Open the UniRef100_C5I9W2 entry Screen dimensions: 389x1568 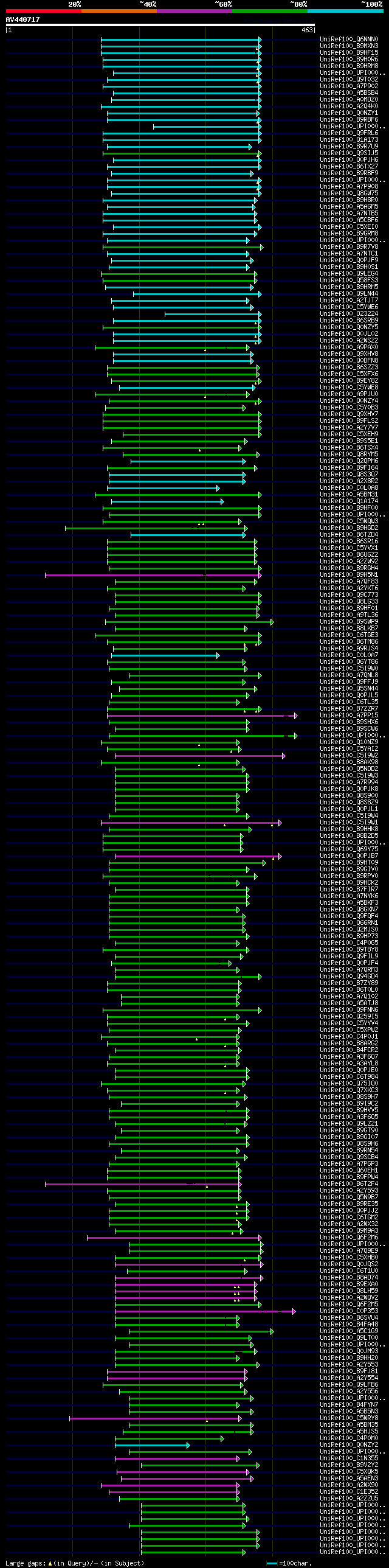pos(349,756)
